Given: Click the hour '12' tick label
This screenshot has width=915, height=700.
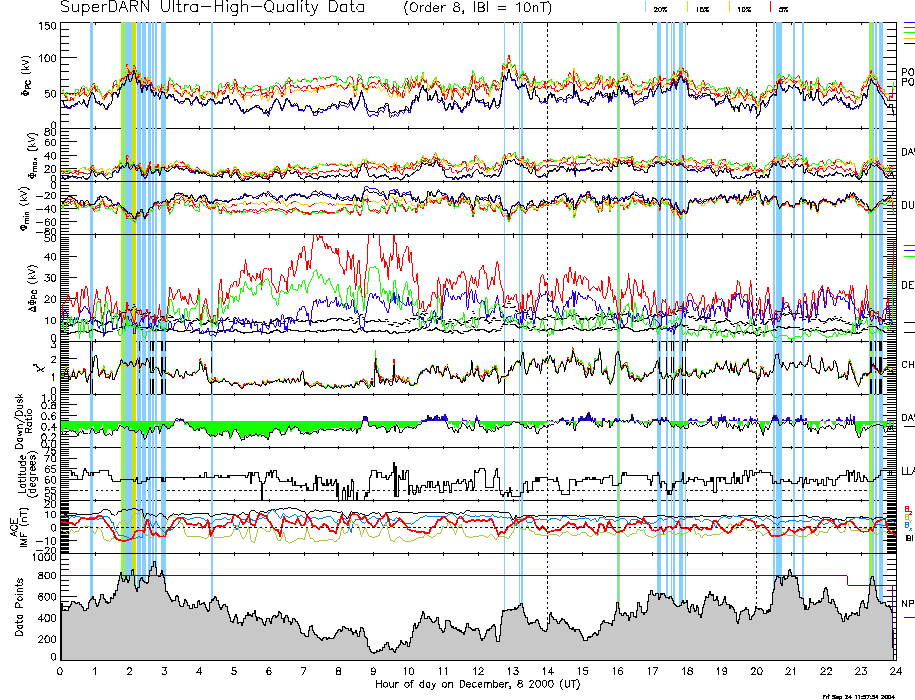Looking at the screenshot, I should [478, 671].
